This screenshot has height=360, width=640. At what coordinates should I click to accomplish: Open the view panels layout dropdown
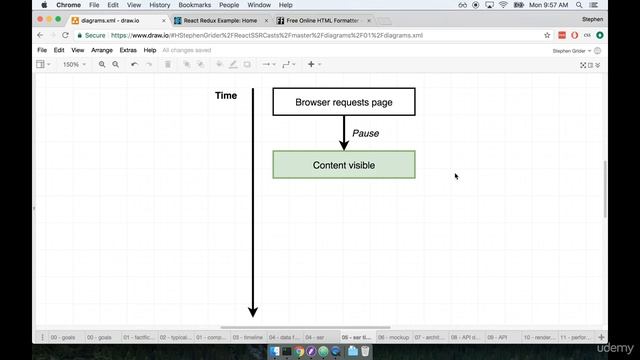[x=43, y=64]
